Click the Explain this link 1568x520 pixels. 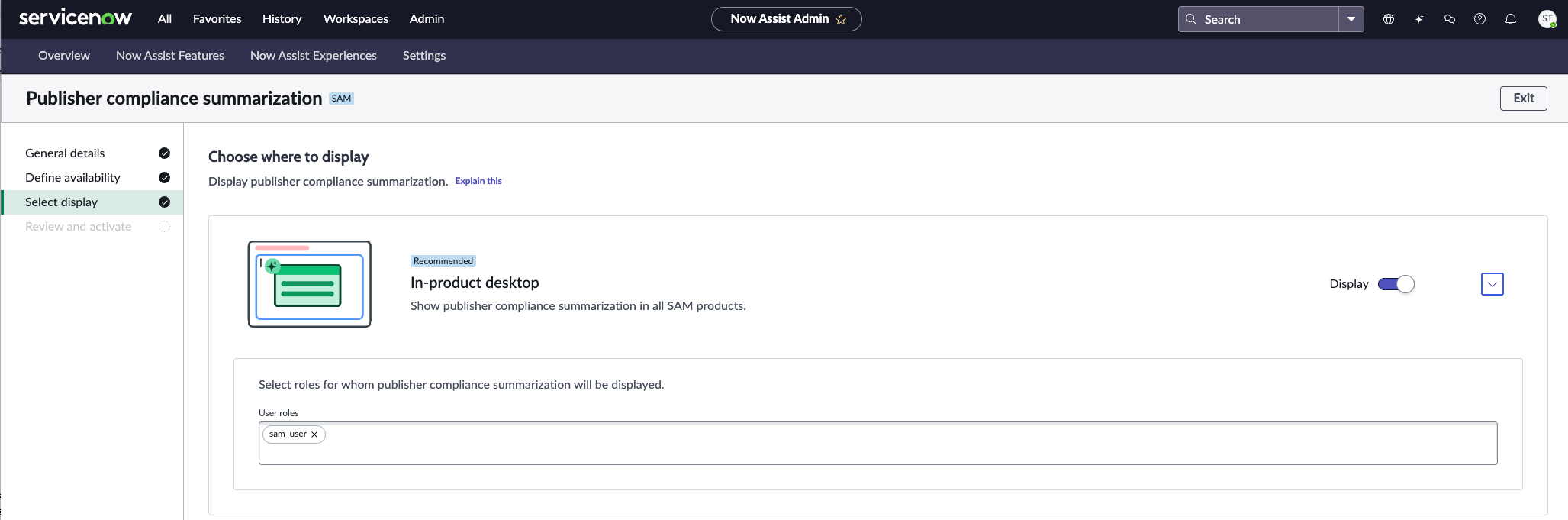pyautogui.click(x=478, y=181)
